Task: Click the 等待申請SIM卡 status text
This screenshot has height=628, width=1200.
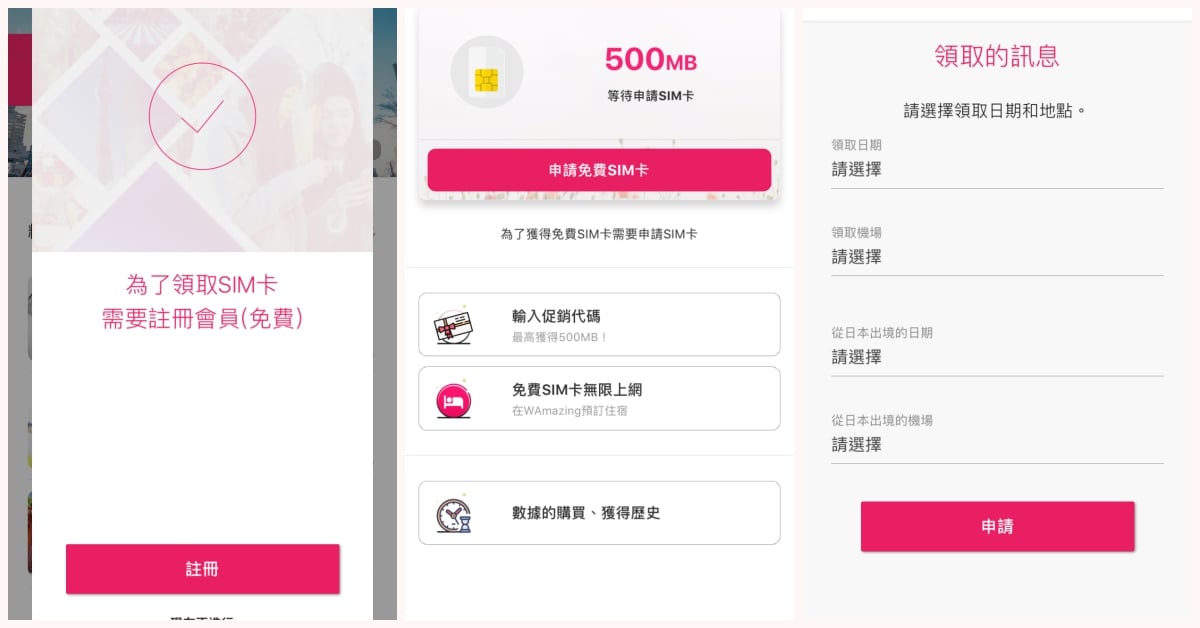Action: 650,96
